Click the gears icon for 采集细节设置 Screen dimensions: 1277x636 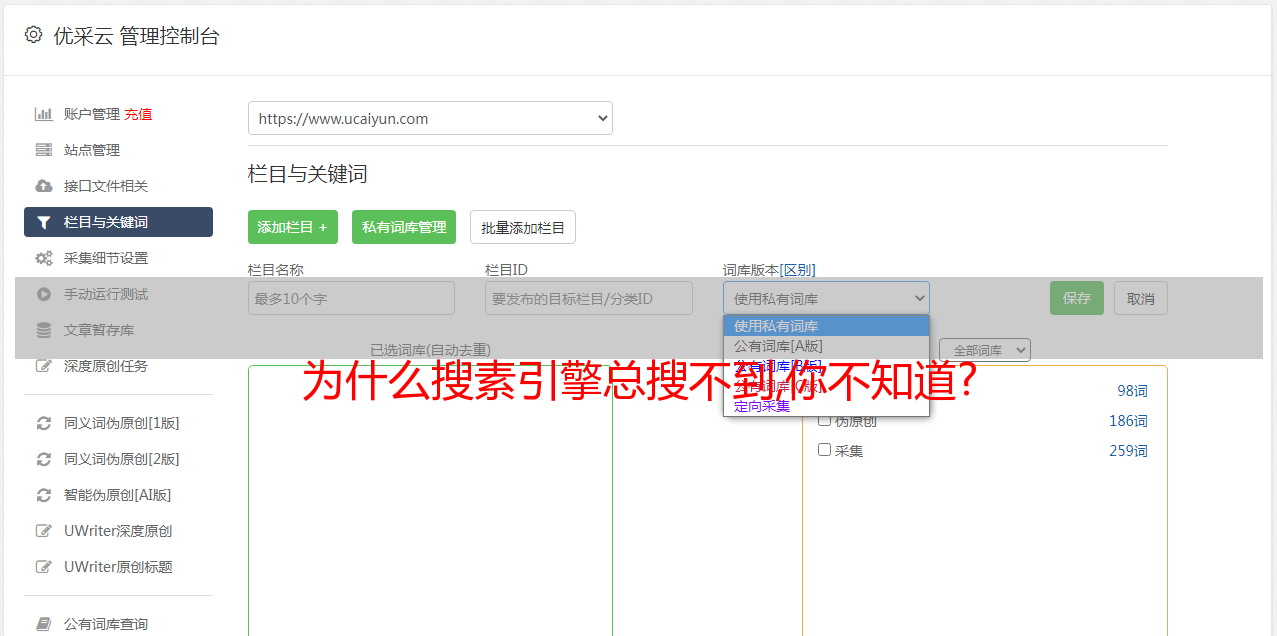pyautogui.click(x=44, y=258)
